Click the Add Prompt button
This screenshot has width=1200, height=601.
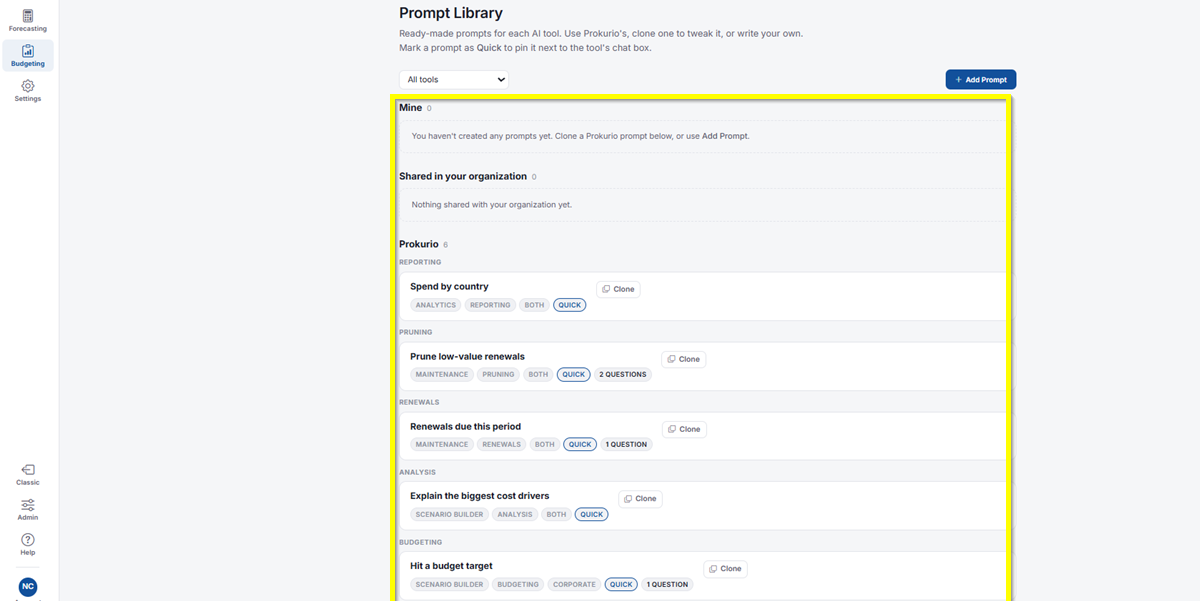[x=980, y=79]
